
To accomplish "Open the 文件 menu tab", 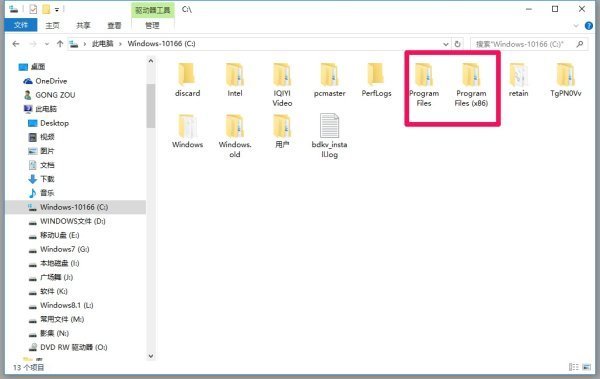I will [x=21, y=25].
